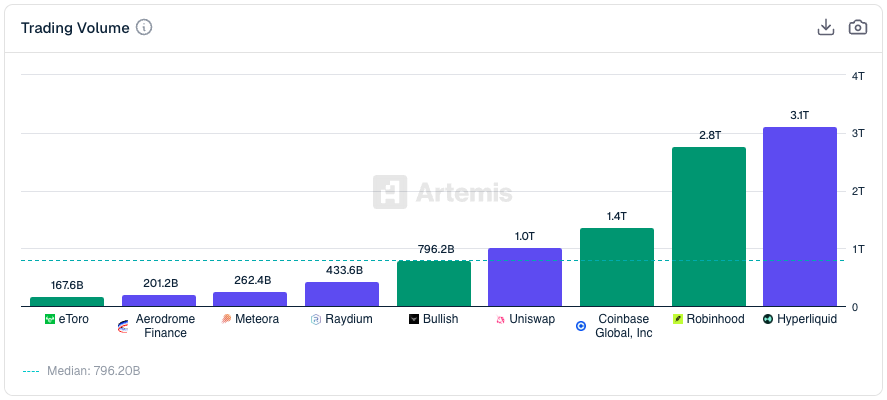Click the Median: 796.20B legend entry
The width and height of the screenshot is (887, 400).
pyautogui.click(x=81, y=371)
